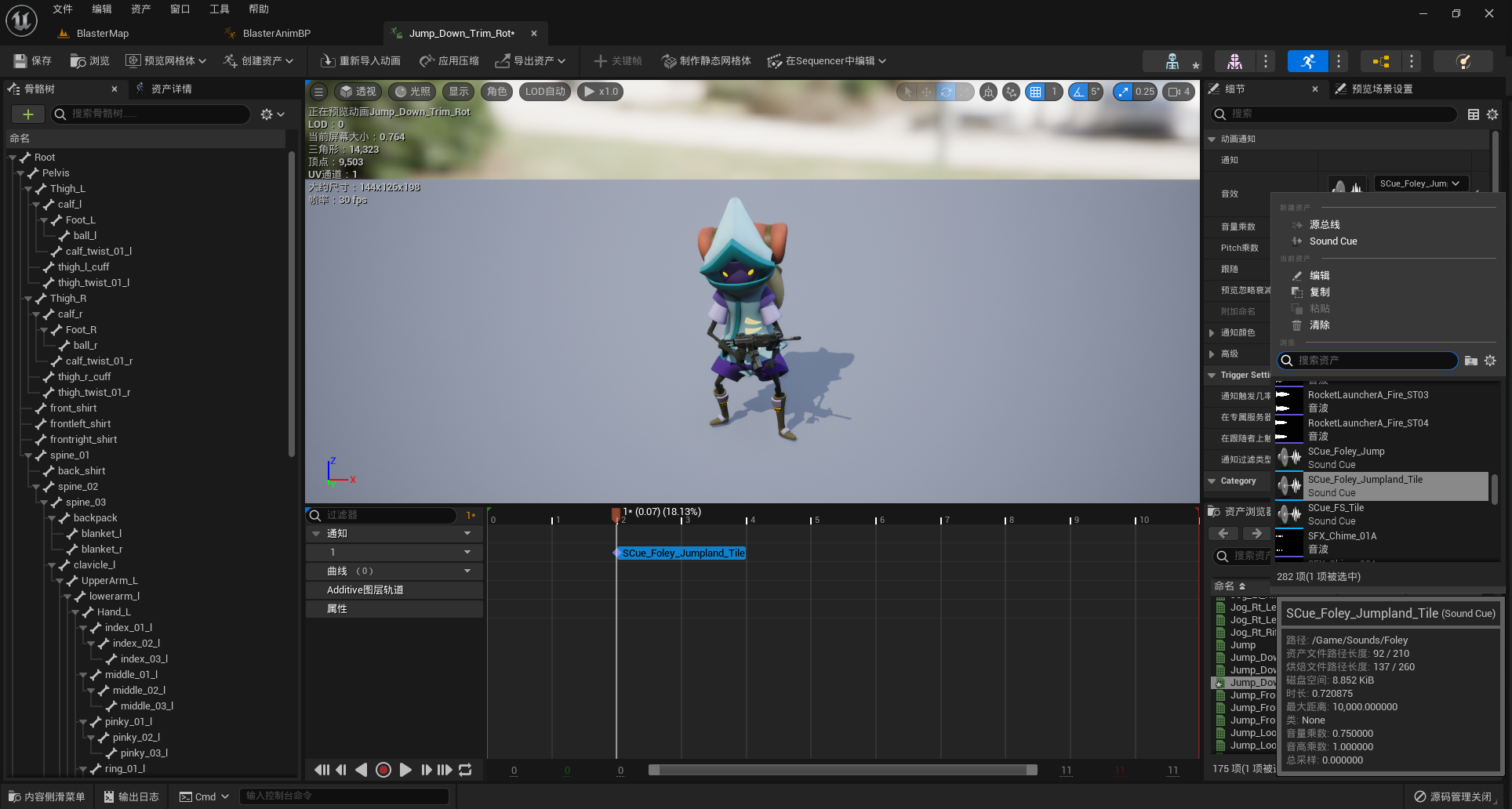Collapse the Thigh_L bone in tree
The height and width of the screenshot is (809, 1512).
coord(28,189)
